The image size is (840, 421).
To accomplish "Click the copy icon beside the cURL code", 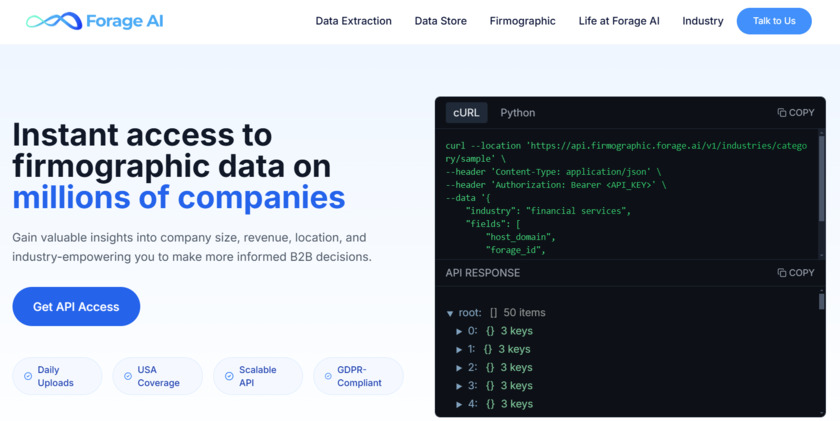I will click(782, 112).
